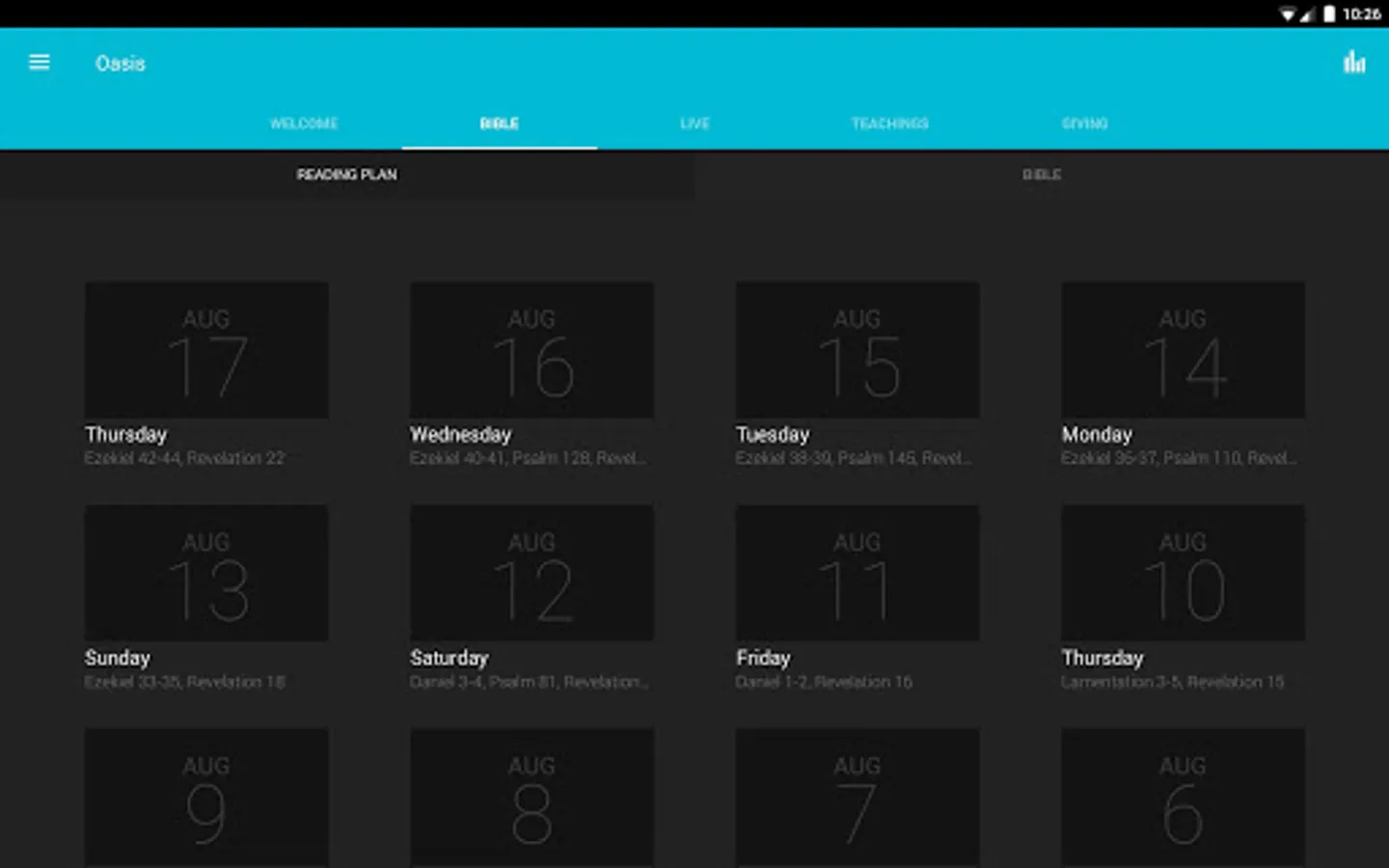
Task: Select 'Ezekiel 42-44, Revelation 22' reading text
Action: tap(184, 459)
